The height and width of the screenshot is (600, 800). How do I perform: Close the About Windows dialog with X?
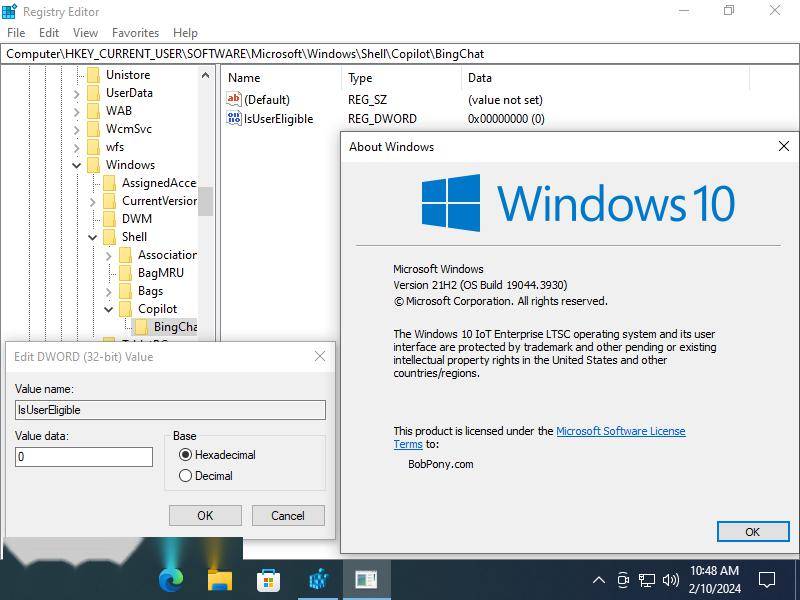(784, 146)
